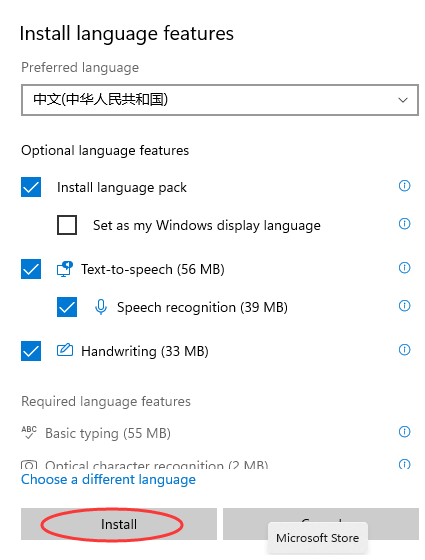Uncheck Install language pack checkbox
This screenshot has width=425, height=560.
pyautogui.click(x=31, y=187)
